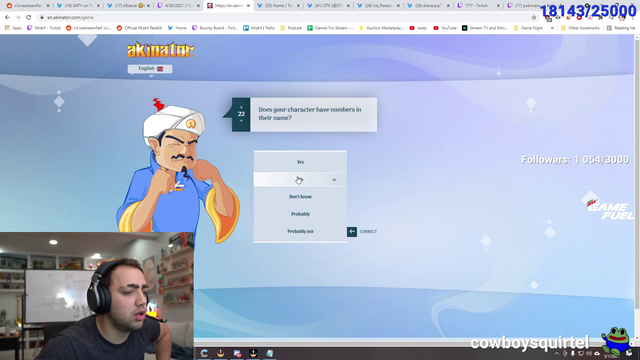Open the red-badged taskbar app icon
This screenshot has height=360, width=640.
point(237,353)
